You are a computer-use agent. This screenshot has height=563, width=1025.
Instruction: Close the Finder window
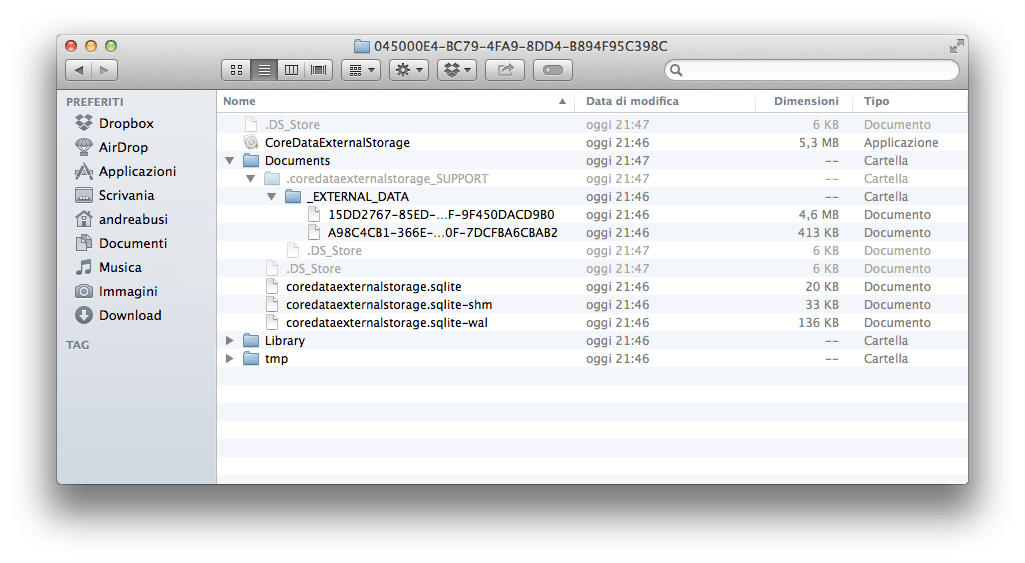pyautogui.click(x=71, y=46)
